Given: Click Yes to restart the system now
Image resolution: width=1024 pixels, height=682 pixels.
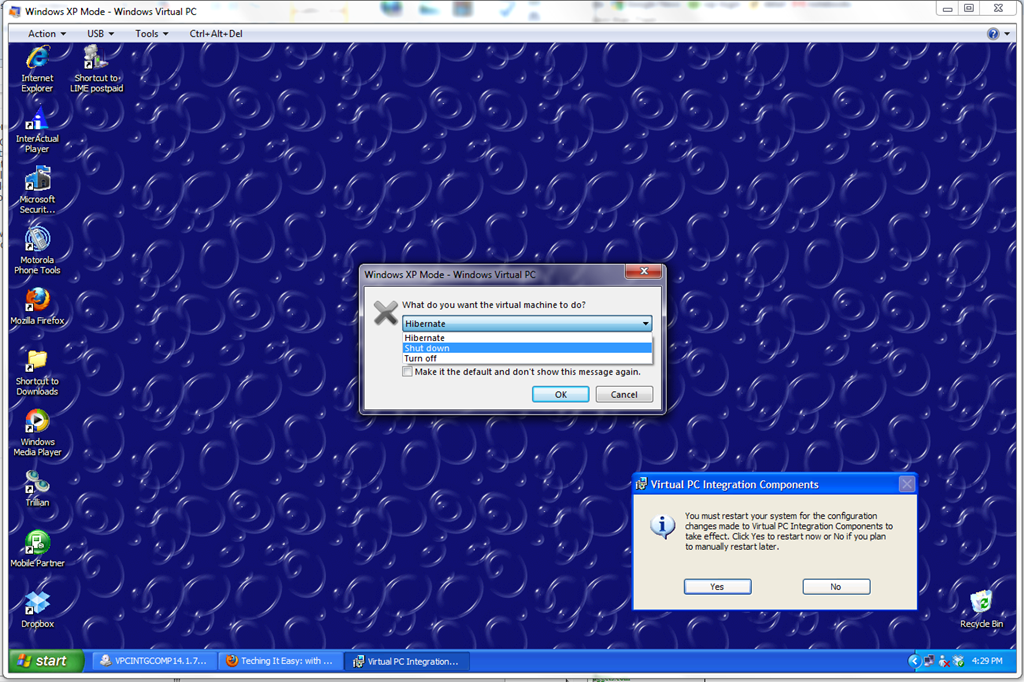Looking at the screenshot, I should coord(717,587).
